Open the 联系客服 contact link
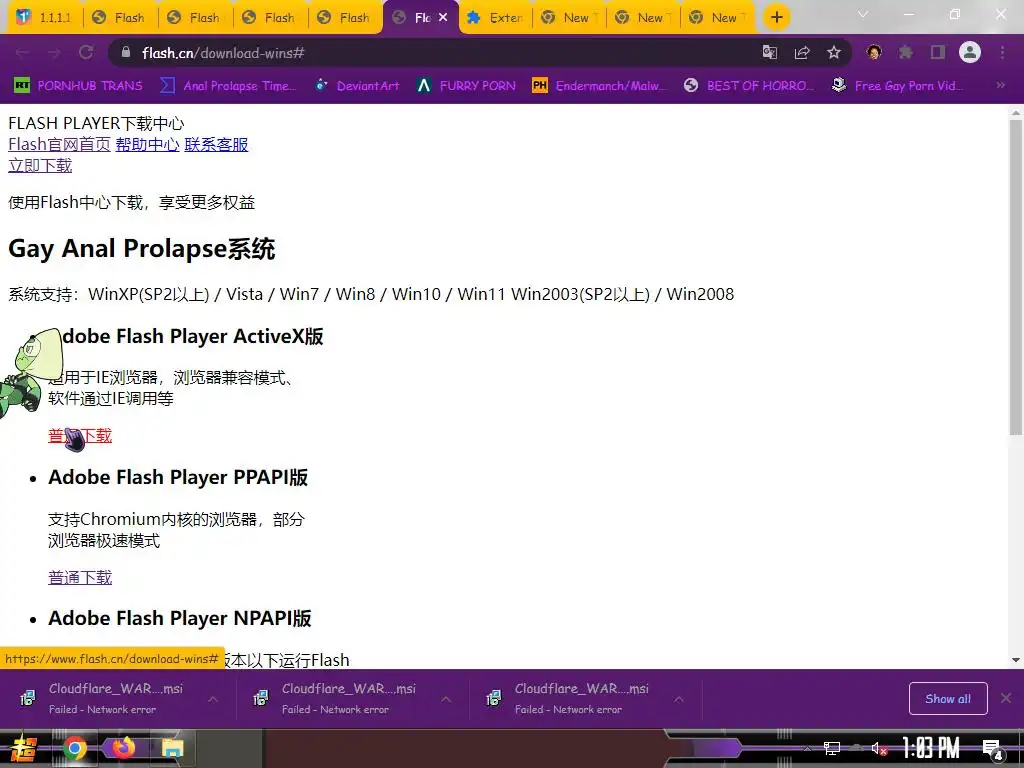 tap(216, 144)
